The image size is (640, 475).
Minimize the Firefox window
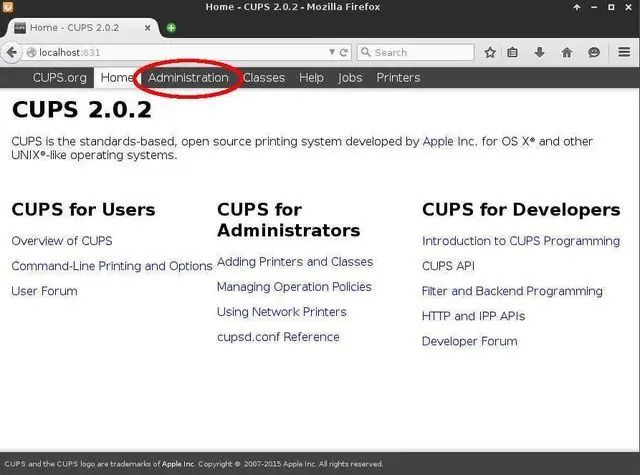click(x=594, y=7)
